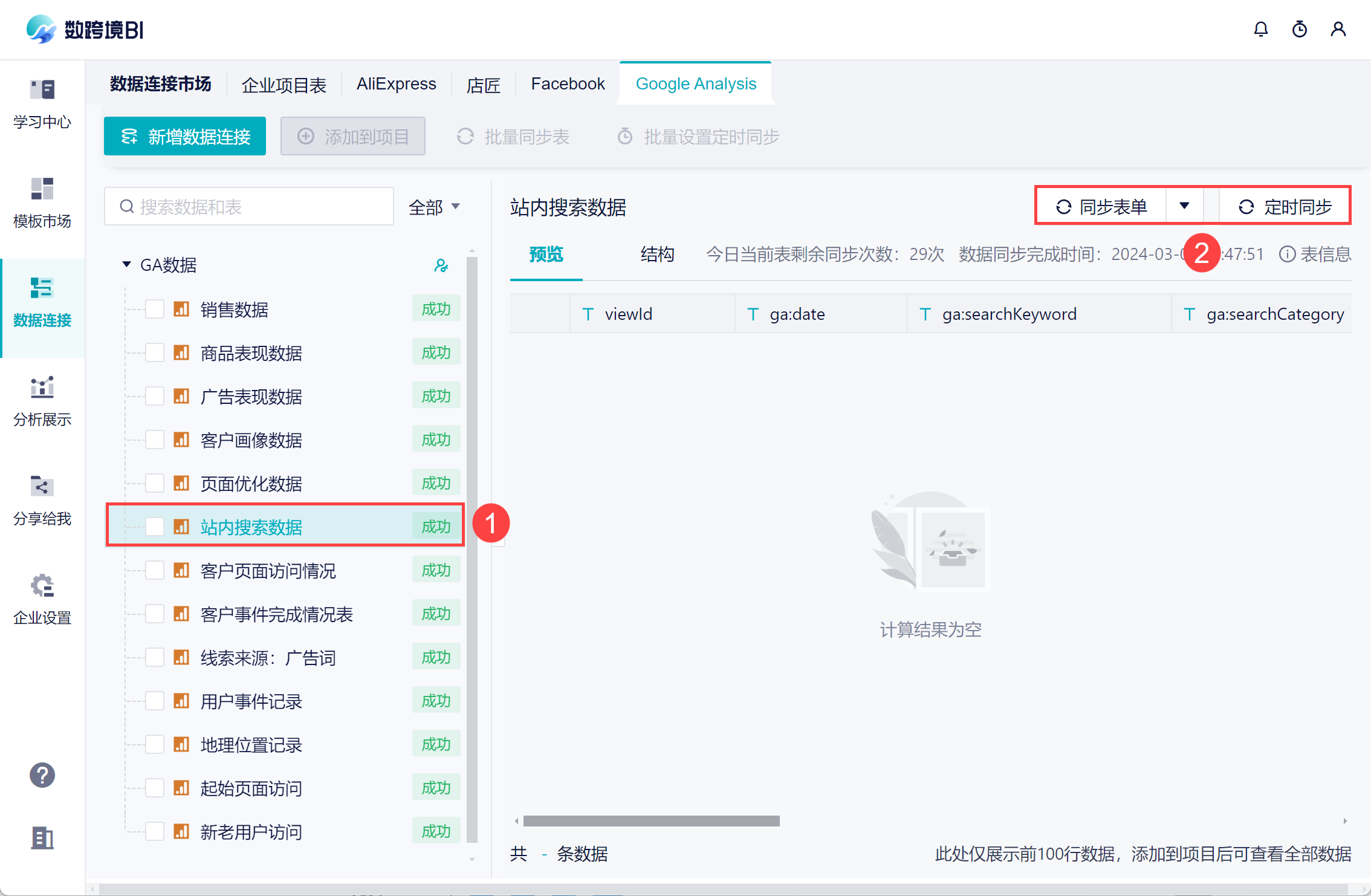
Task: Switch to the 结构 tab
Action: point(657,254)
